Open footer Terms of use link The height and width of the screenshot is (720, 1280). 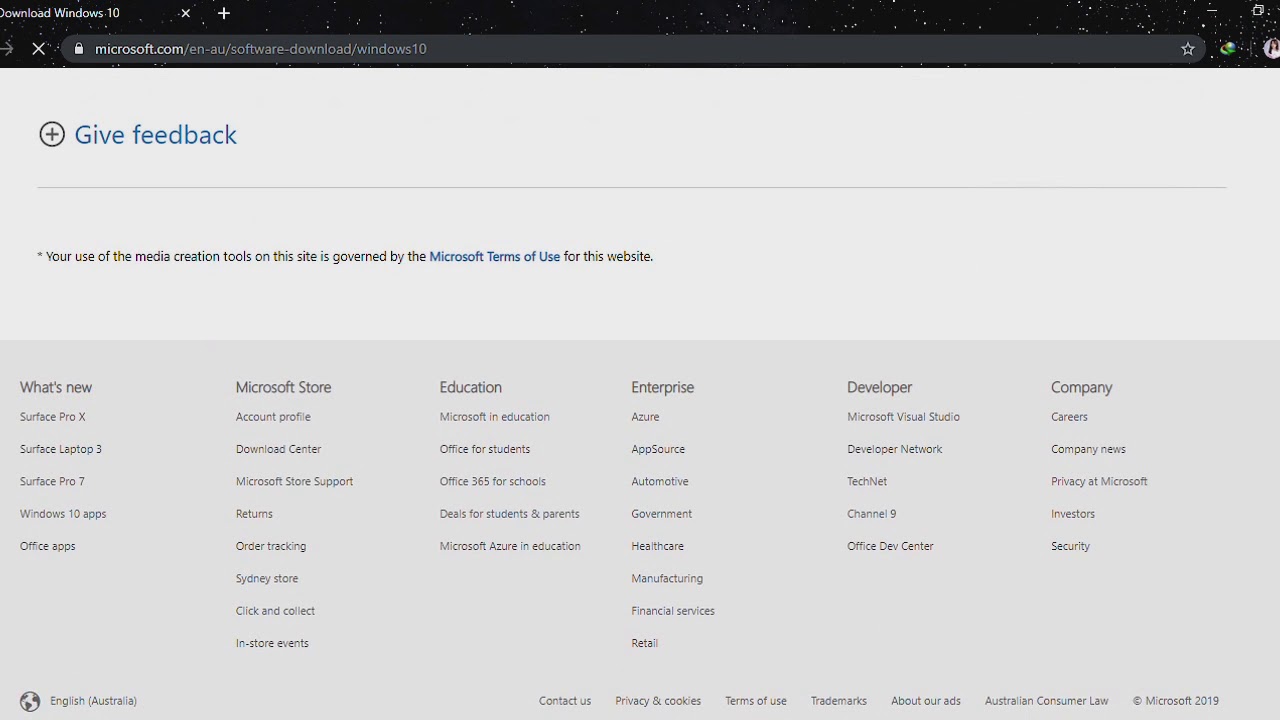click(756, 701)
